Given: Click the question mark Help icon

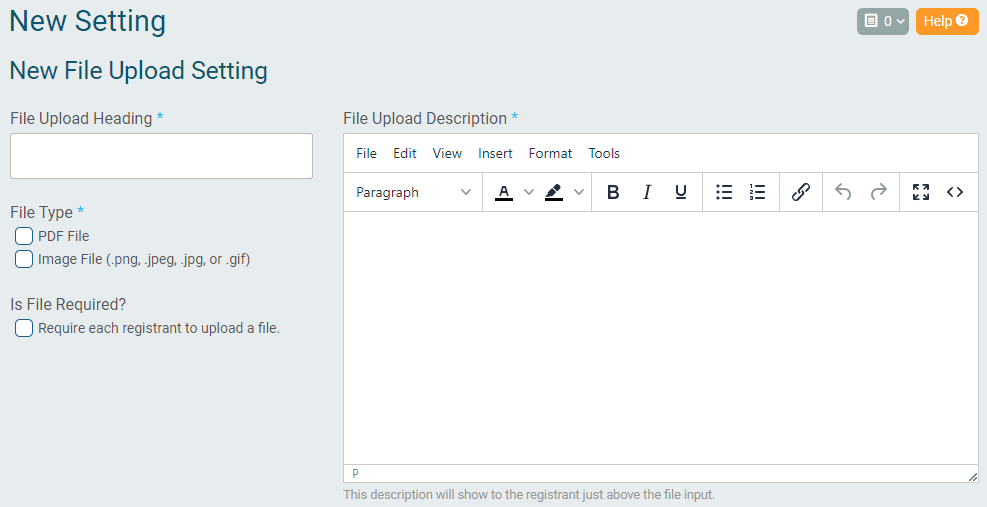Looking at the screenshot, I should tap(962, 20).
